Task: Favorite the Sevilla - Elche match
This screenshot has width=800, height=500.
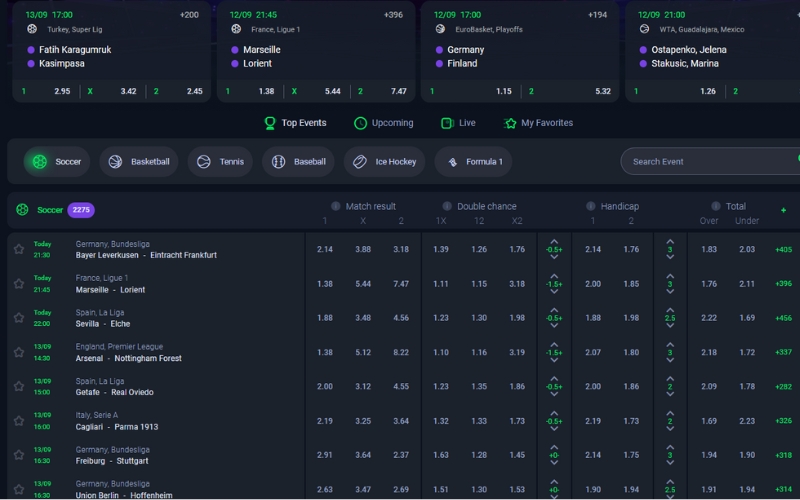Action: [x=19, y=318]
